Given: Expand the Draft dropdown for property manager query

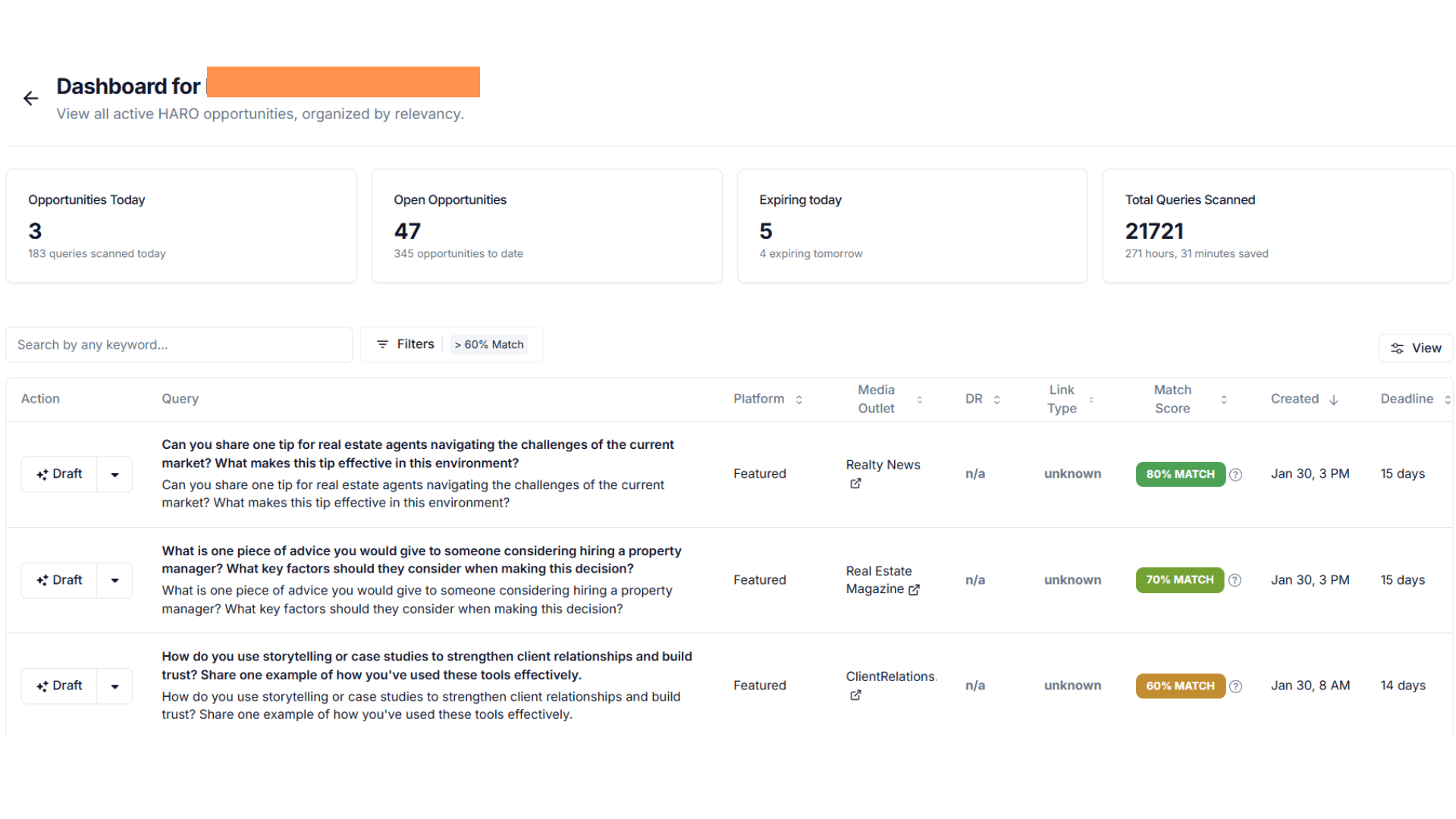Looking at the screenshot, I should 115,580.
